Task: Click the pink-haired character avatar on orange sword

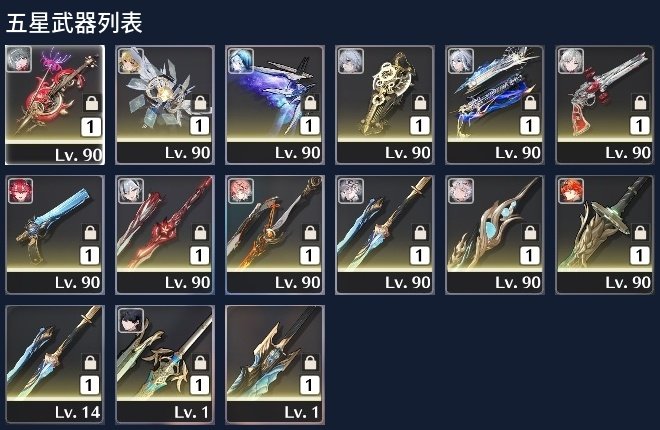Action: [240, 191]
